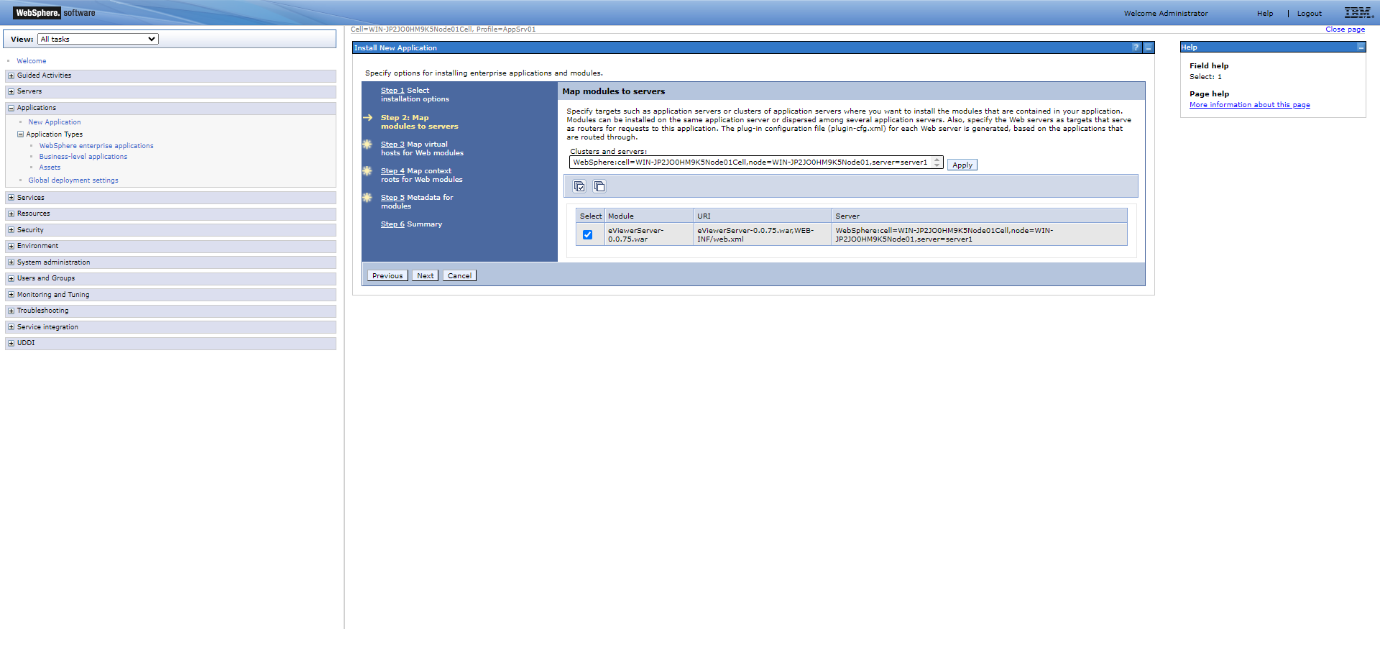Click the IBM logo in the banner

[1356, 13]
